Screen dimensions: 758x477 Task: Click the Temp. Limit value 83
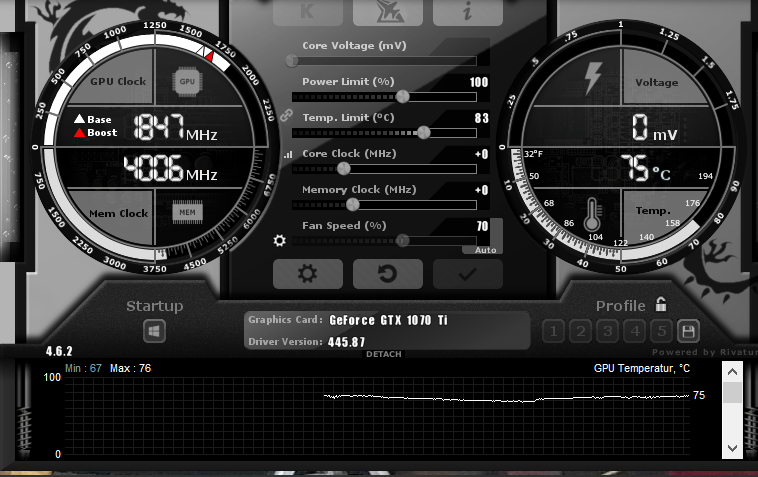tap(481, 118)
